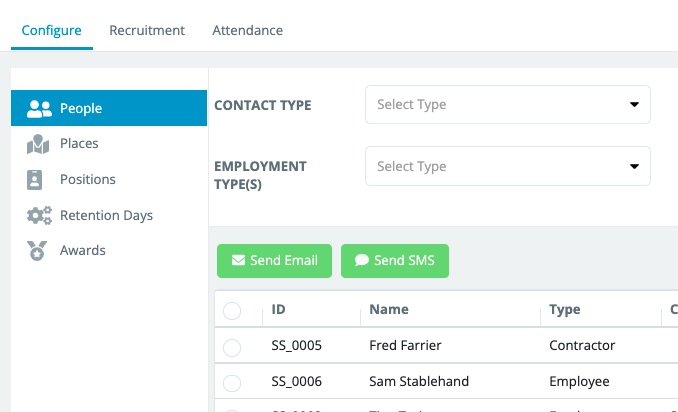
Task: Open Retention Days in the sidebar
Action: pyautogui.click(x=106, y=215)
